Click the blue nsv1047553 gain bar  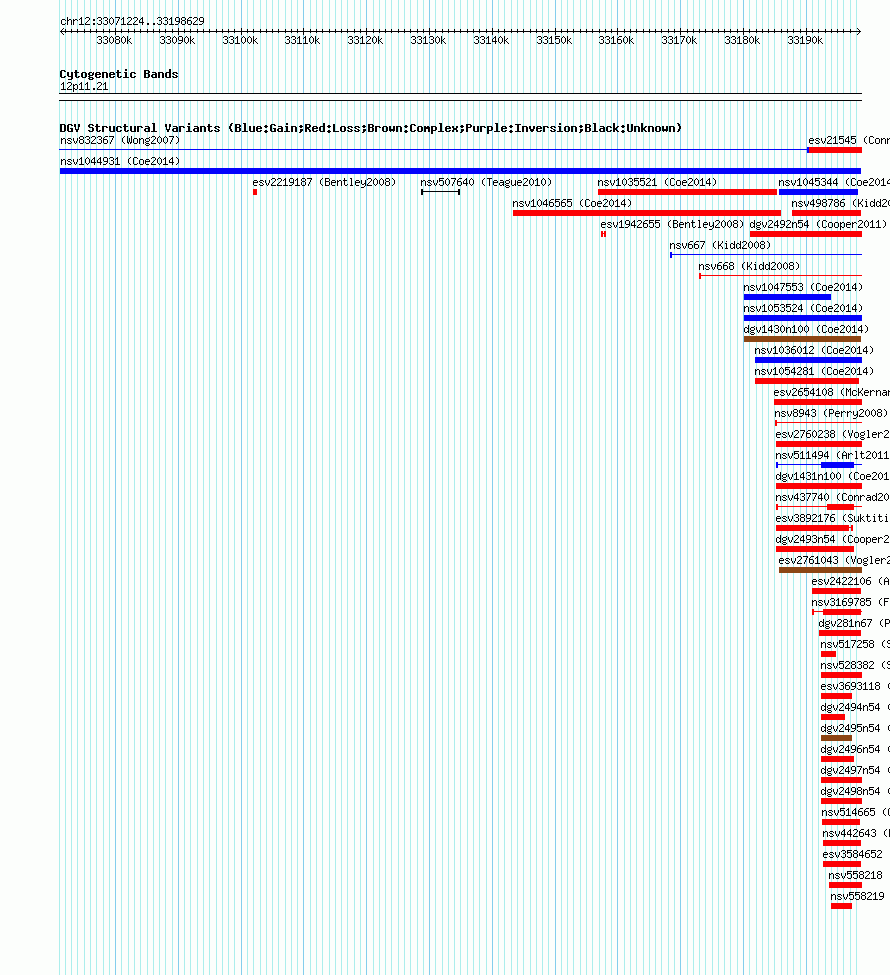tap(787, 297)
